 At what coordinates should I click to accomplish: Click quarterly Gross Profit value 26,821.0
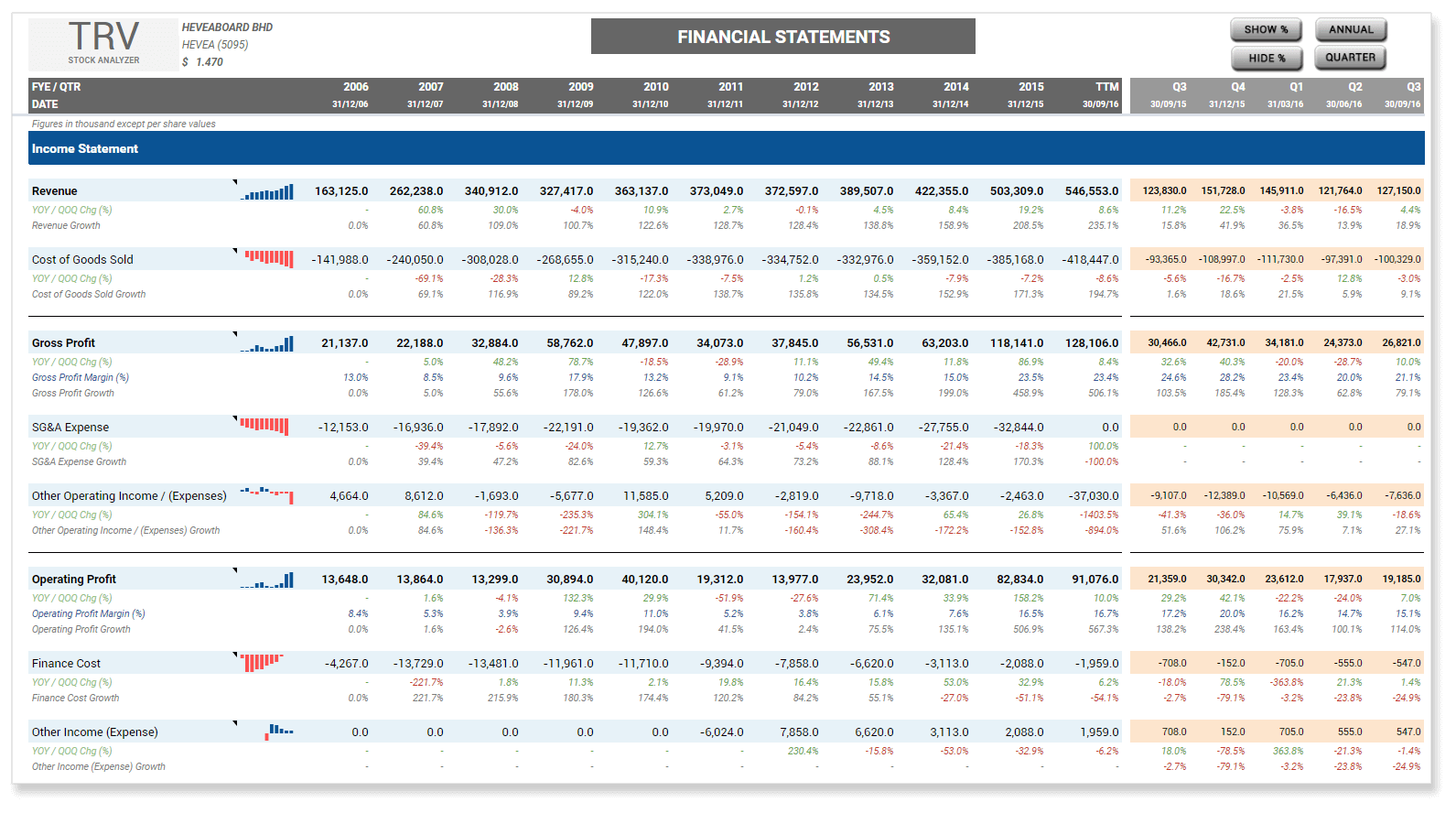[1401, 343]
